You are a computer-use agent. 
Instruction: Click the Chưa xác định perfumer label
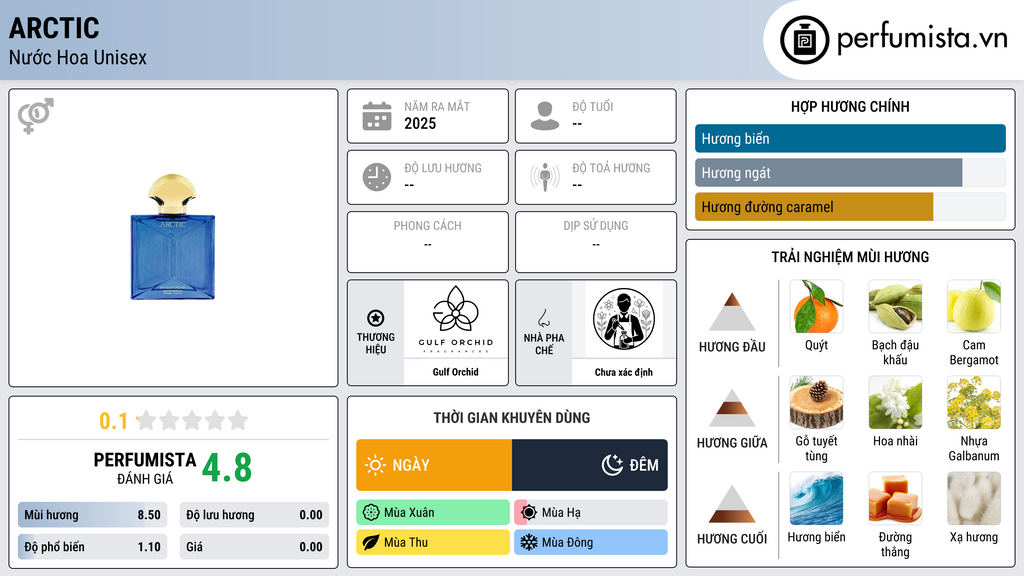tap(624, 372)
